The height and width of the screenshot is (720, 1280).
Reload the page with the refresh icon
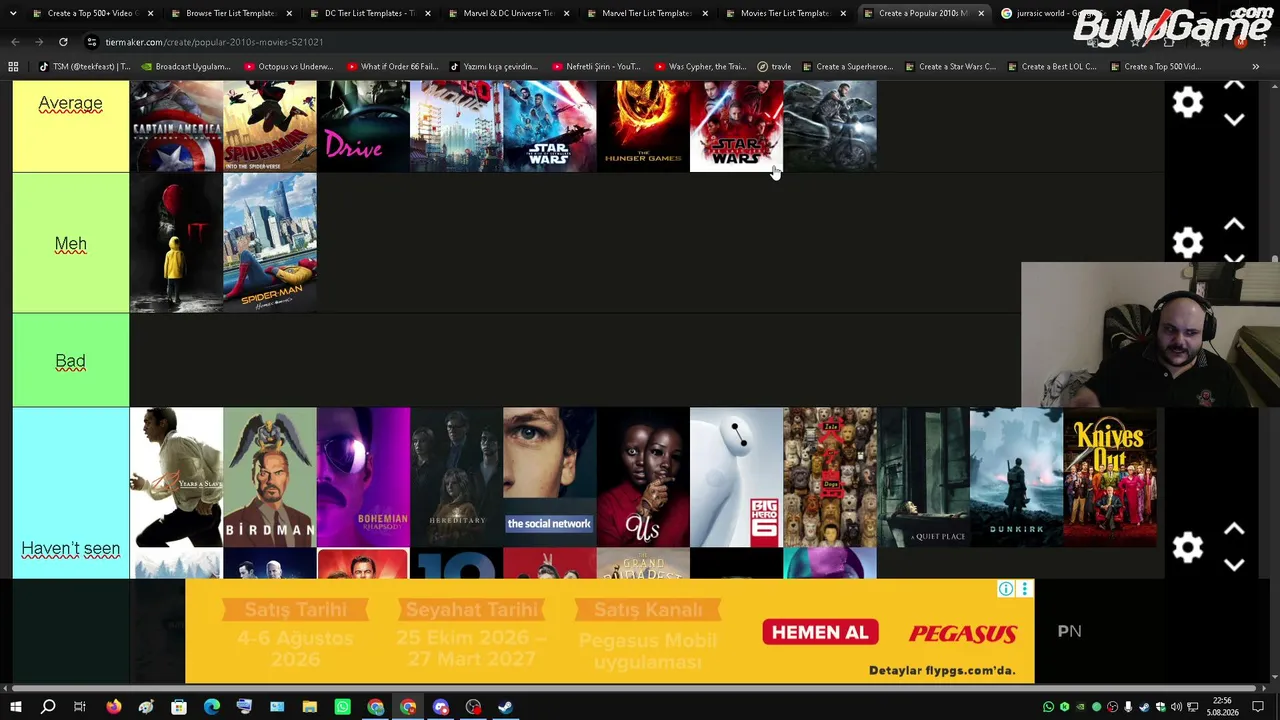tap(63, 42)
